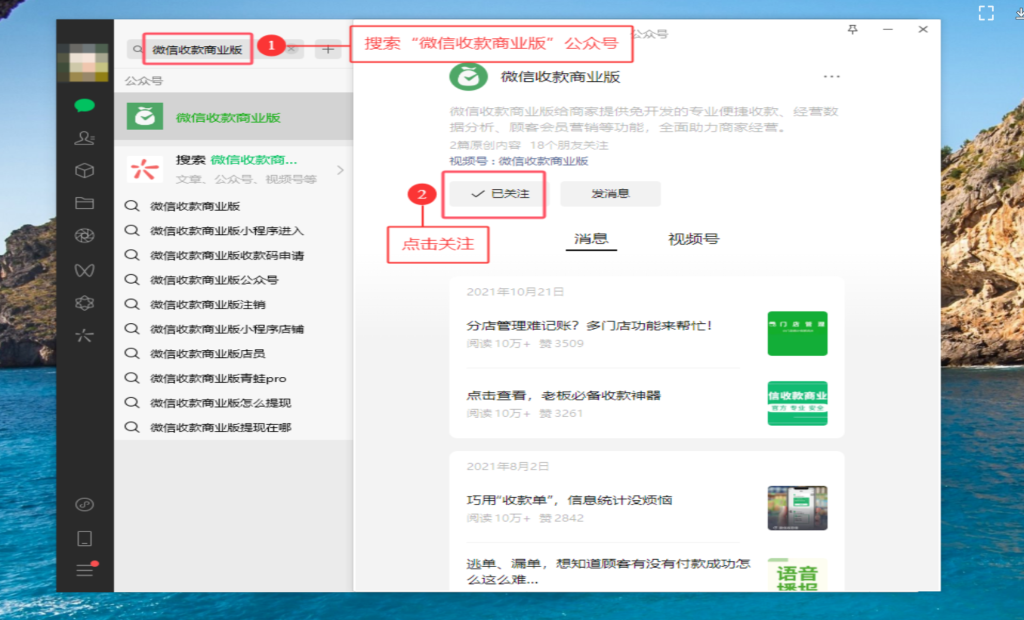Open the Chats icon in sidebar

pyautogui.click(x=84, y=105)
